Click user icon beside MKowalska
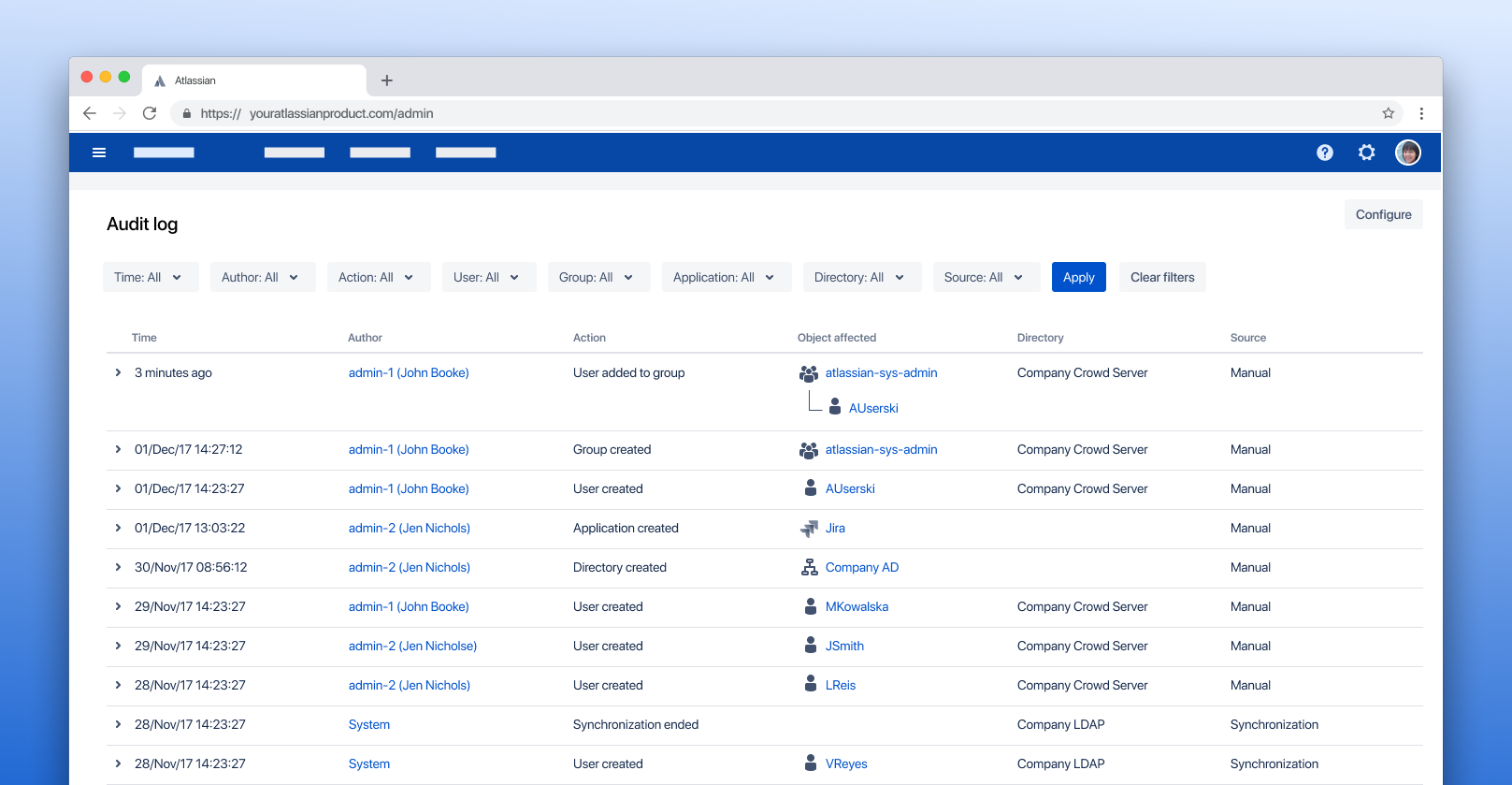1512x785 pixels. click(x=811, y=606)
